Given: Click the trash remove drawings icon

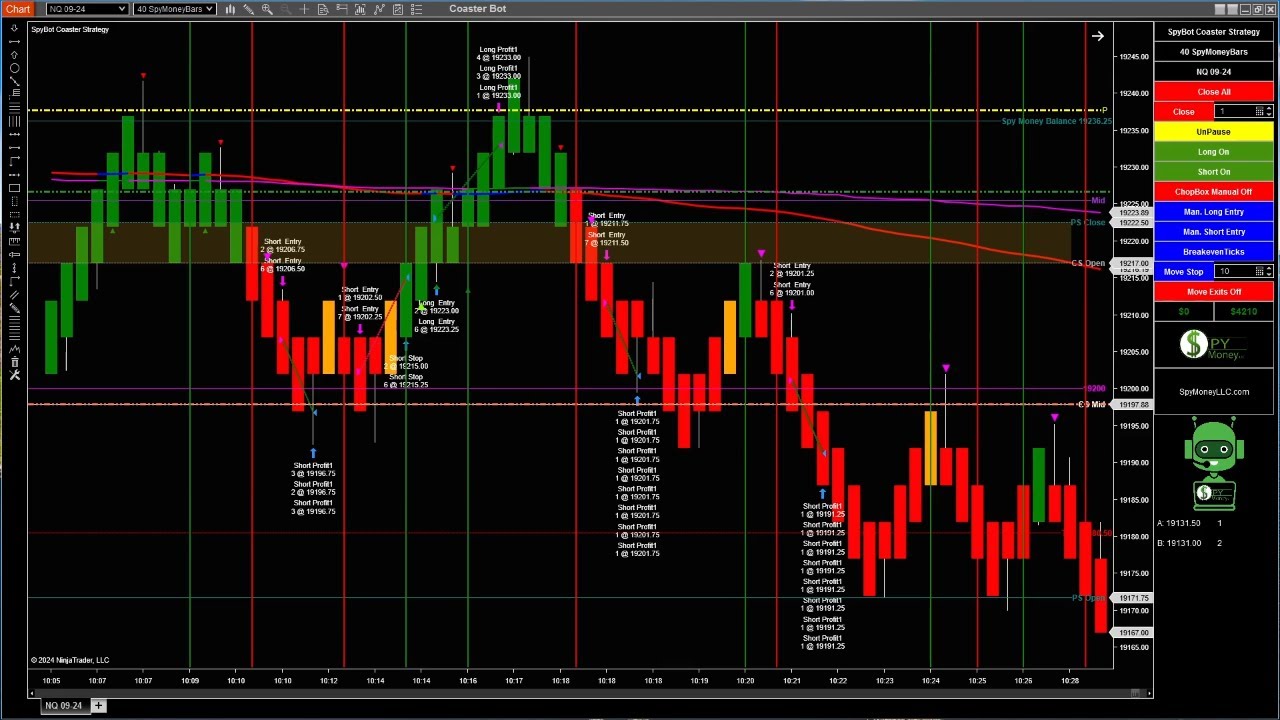Looking at the screenshot, I should (14, 362).
